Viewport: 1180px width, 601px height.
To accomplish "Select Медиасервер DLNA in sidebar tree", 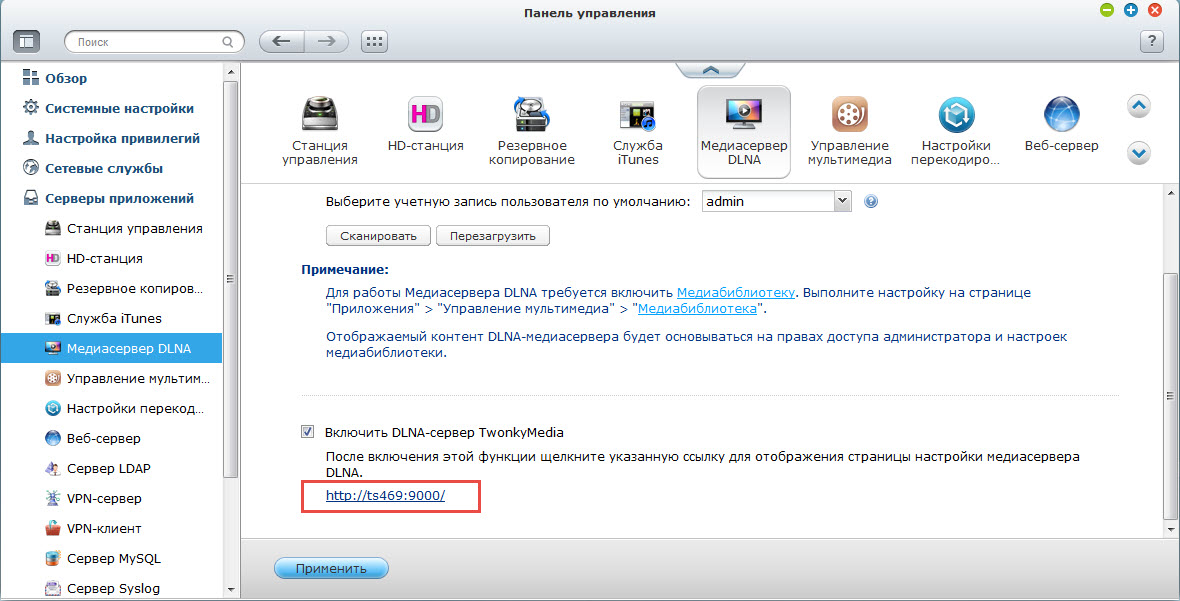I will click(x=111, y=348).
